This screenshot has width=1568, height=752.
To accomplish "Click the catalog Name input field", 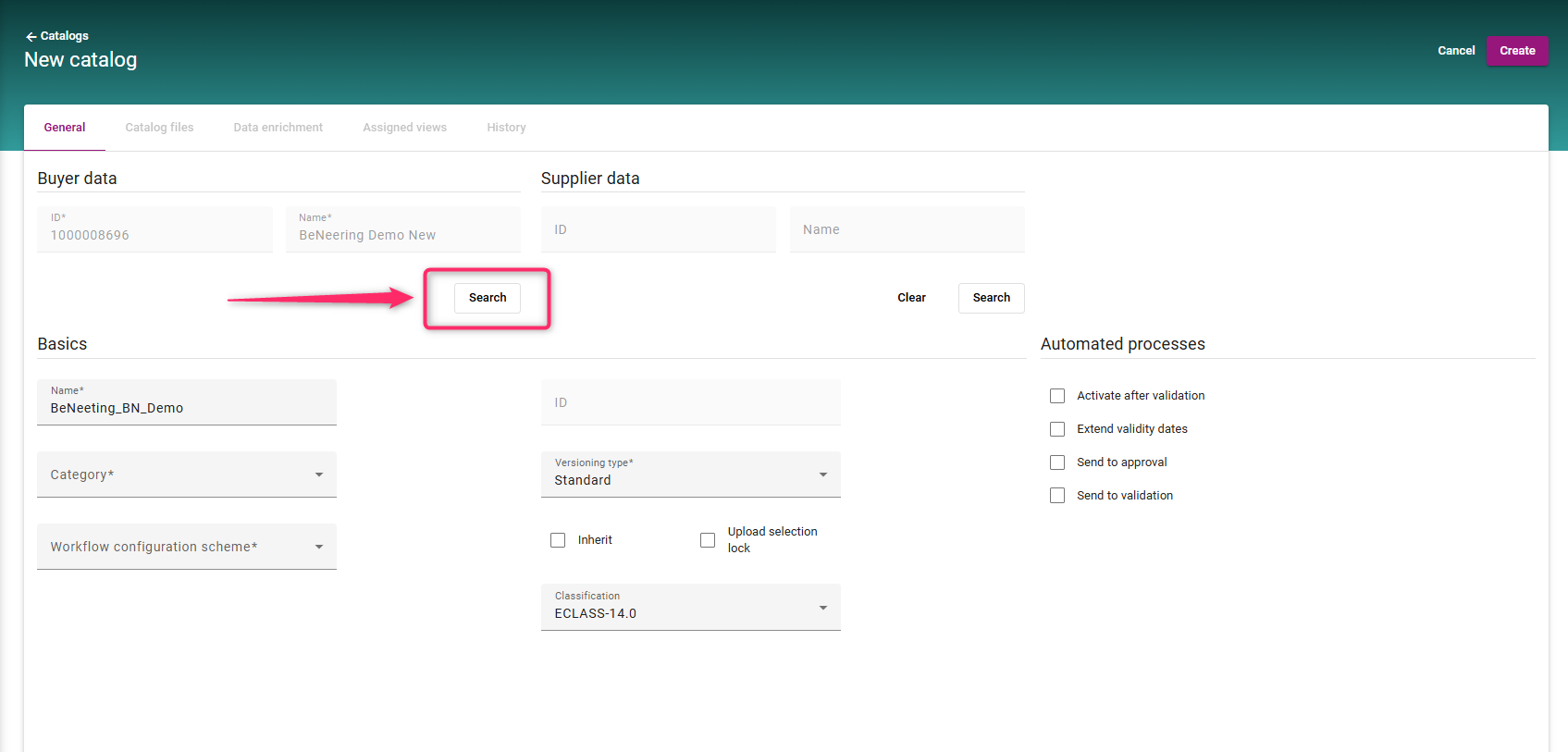I will click(x=187, y=407).
